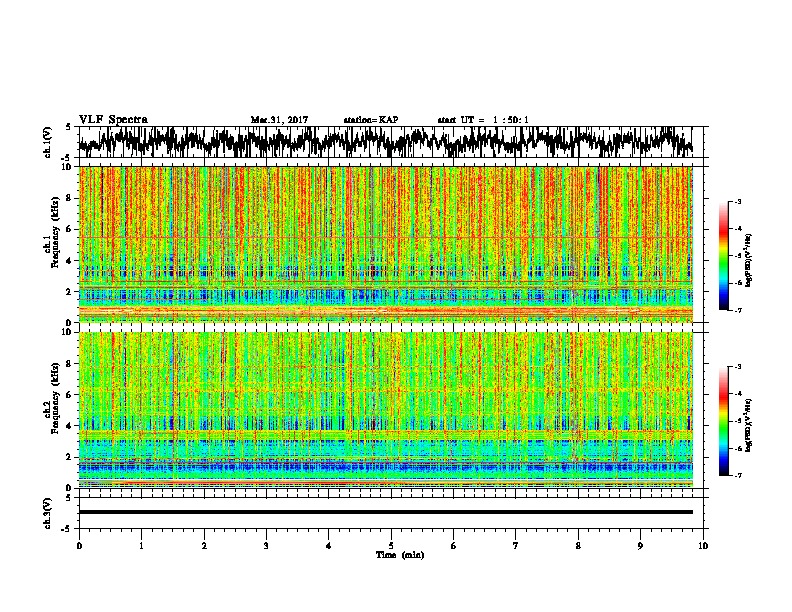This screenshot has height=612, width=792.
Task: Select the date text "Mar.31, 2017"
Action: pos(279,120)
